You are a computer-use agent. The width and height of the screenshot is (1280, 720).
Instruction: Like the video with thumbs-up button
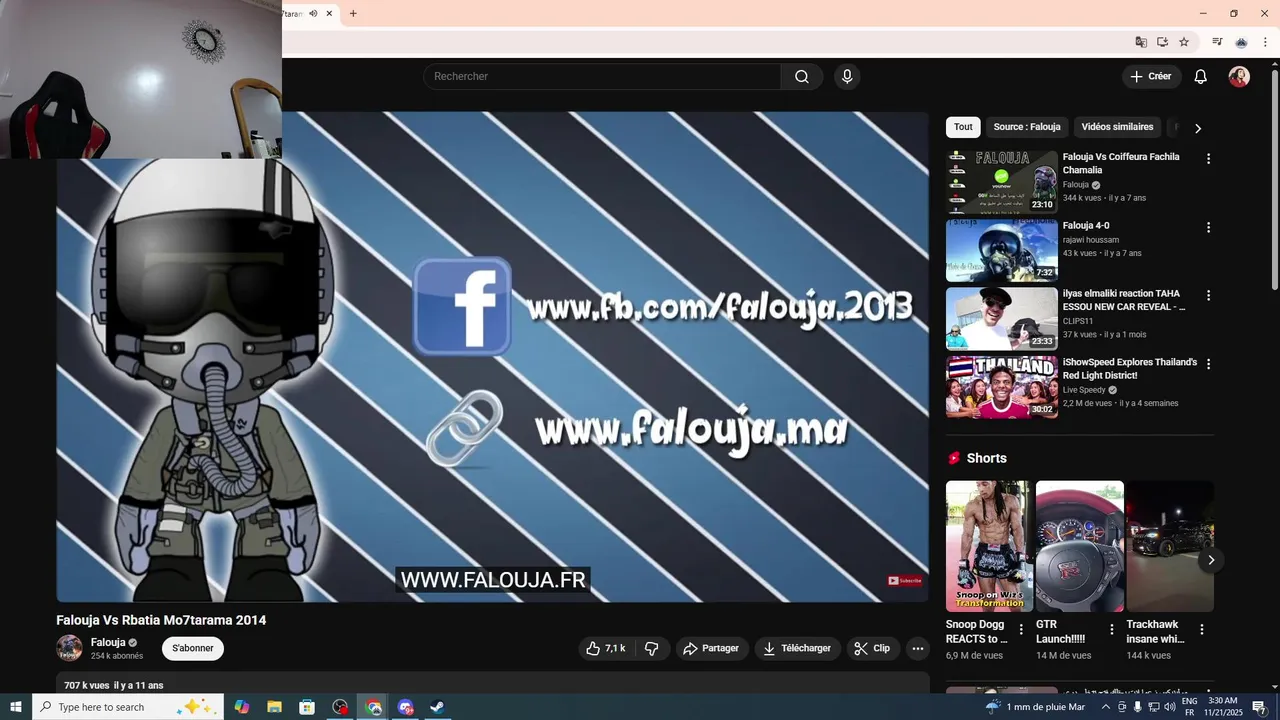(605, 648)
